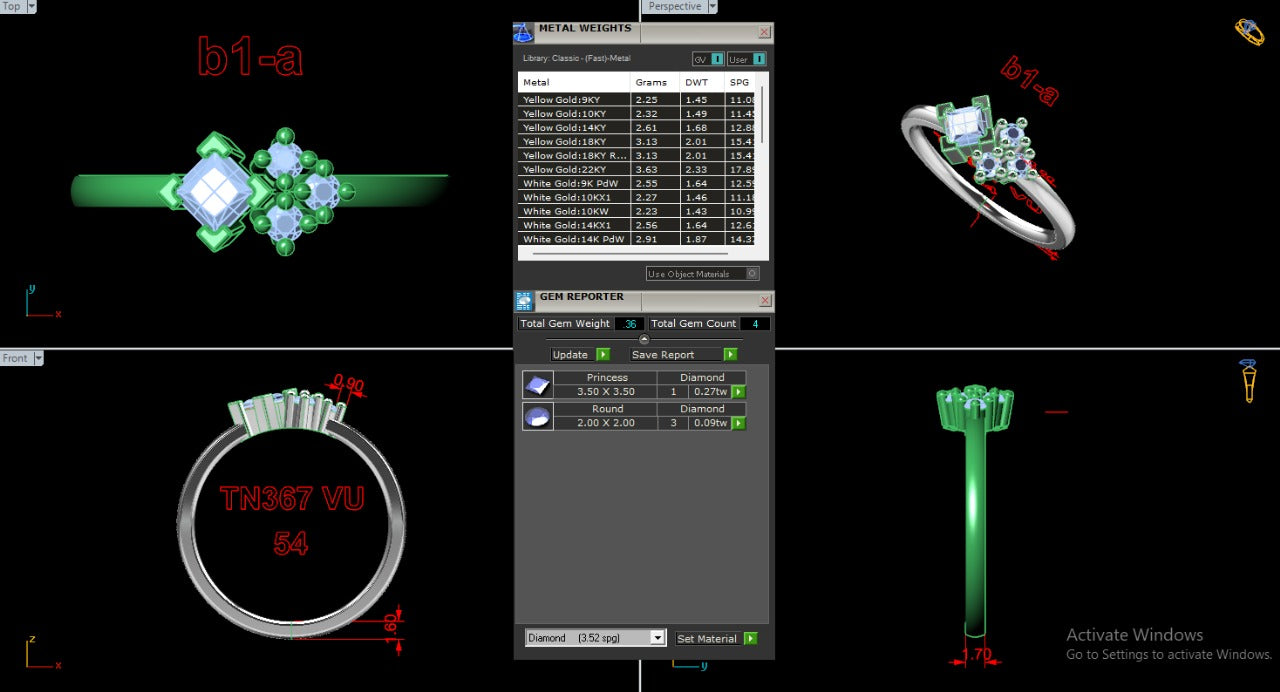
Task: Click the ZX axis icon in Front viewport
Action: pyautogui.click(x=42, y=652)
